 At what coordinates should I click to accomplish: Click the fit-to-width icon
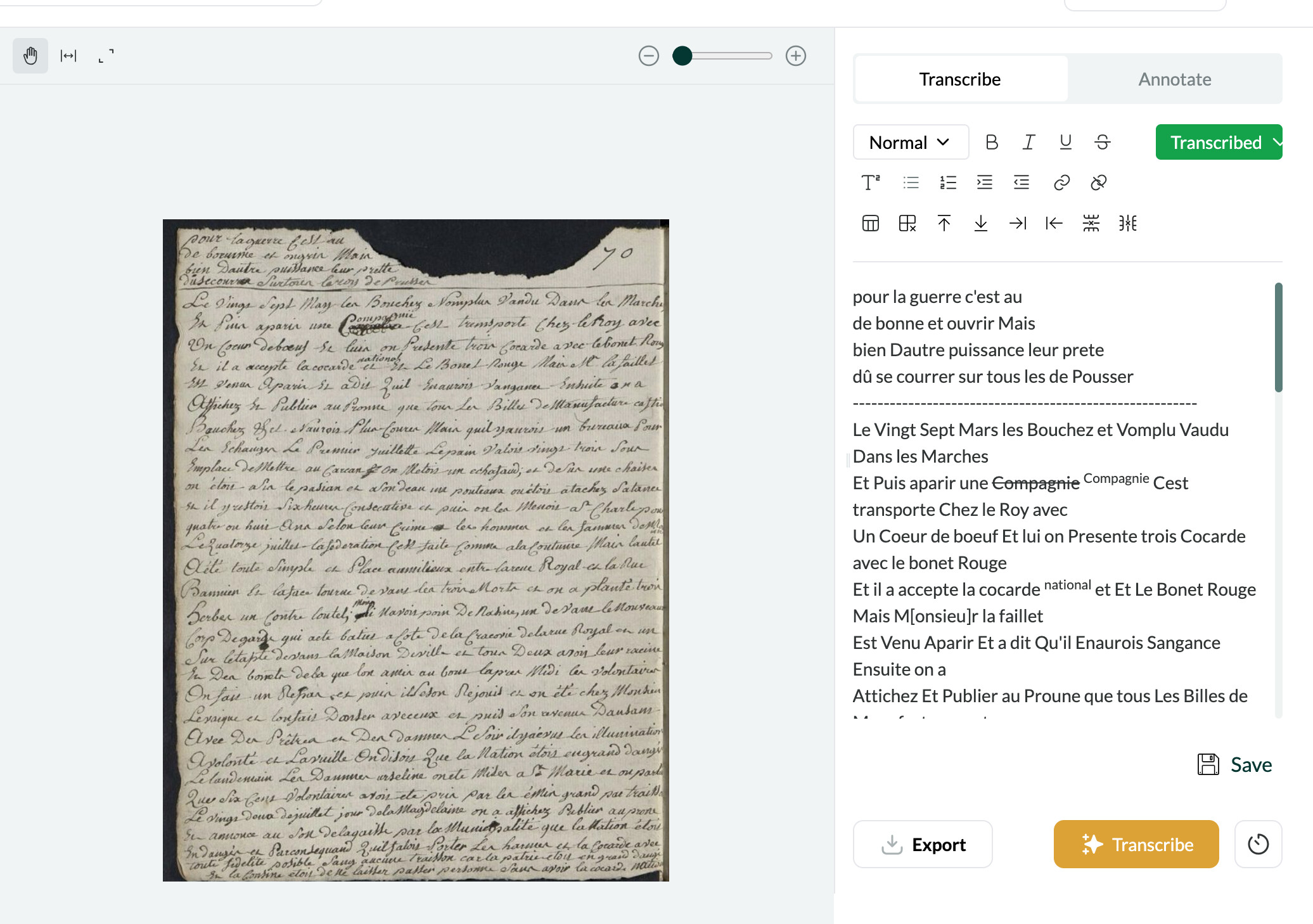click(68, 56)
